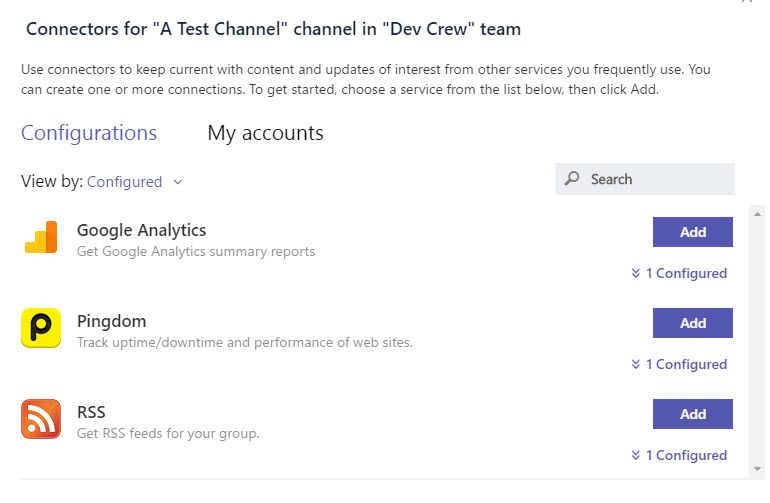
Task: Expand RSS 1 Configured list
Action: [679, 455]
